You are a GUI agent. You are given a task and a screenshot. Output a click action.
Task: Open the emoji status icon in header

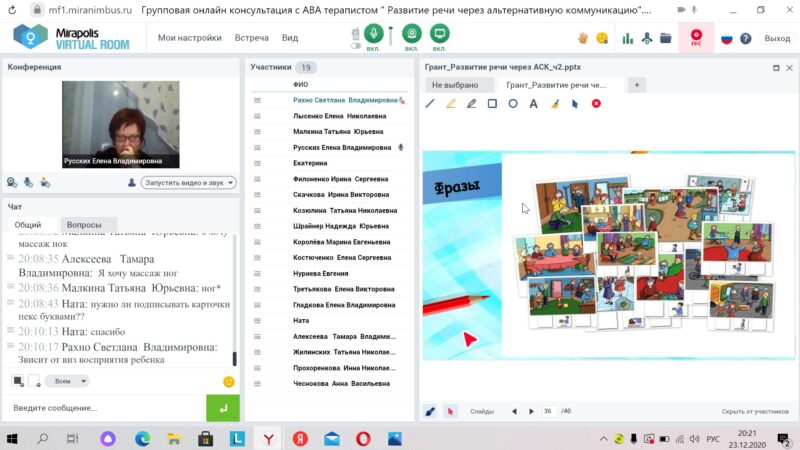[x=602, y=38]
